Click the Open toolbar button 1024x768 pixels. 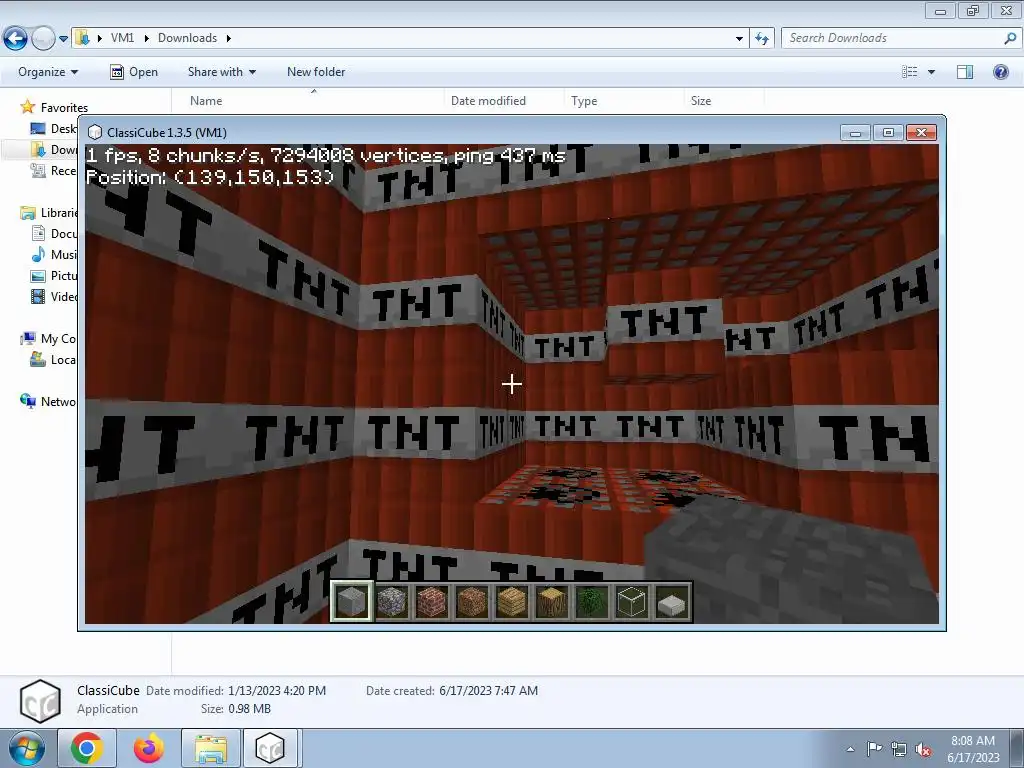click(134, 72)
